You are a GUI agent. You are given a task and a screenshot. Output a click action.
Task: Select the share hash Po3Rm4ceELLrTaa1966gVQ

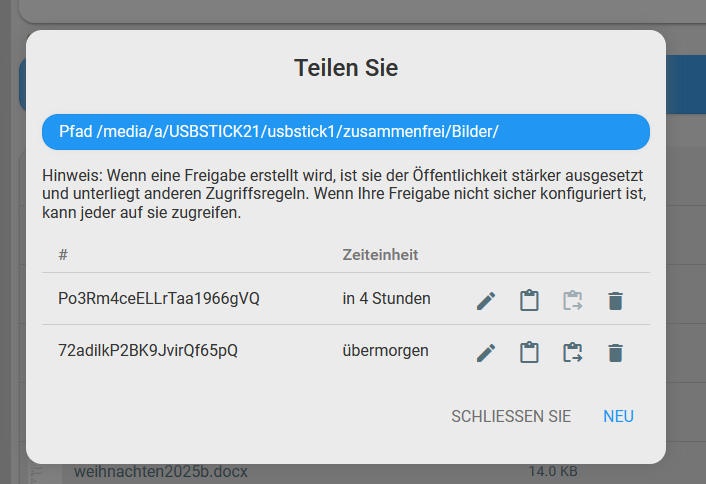pos(159,299)
